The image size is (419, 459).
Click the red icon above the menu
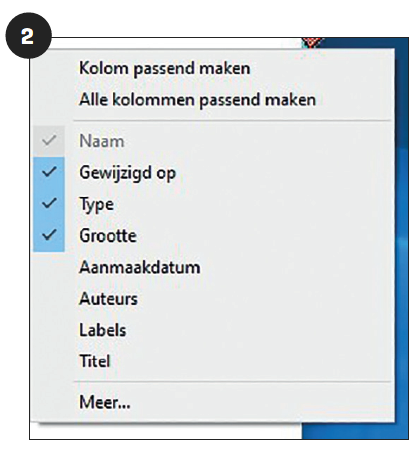(x=312, y=43)
